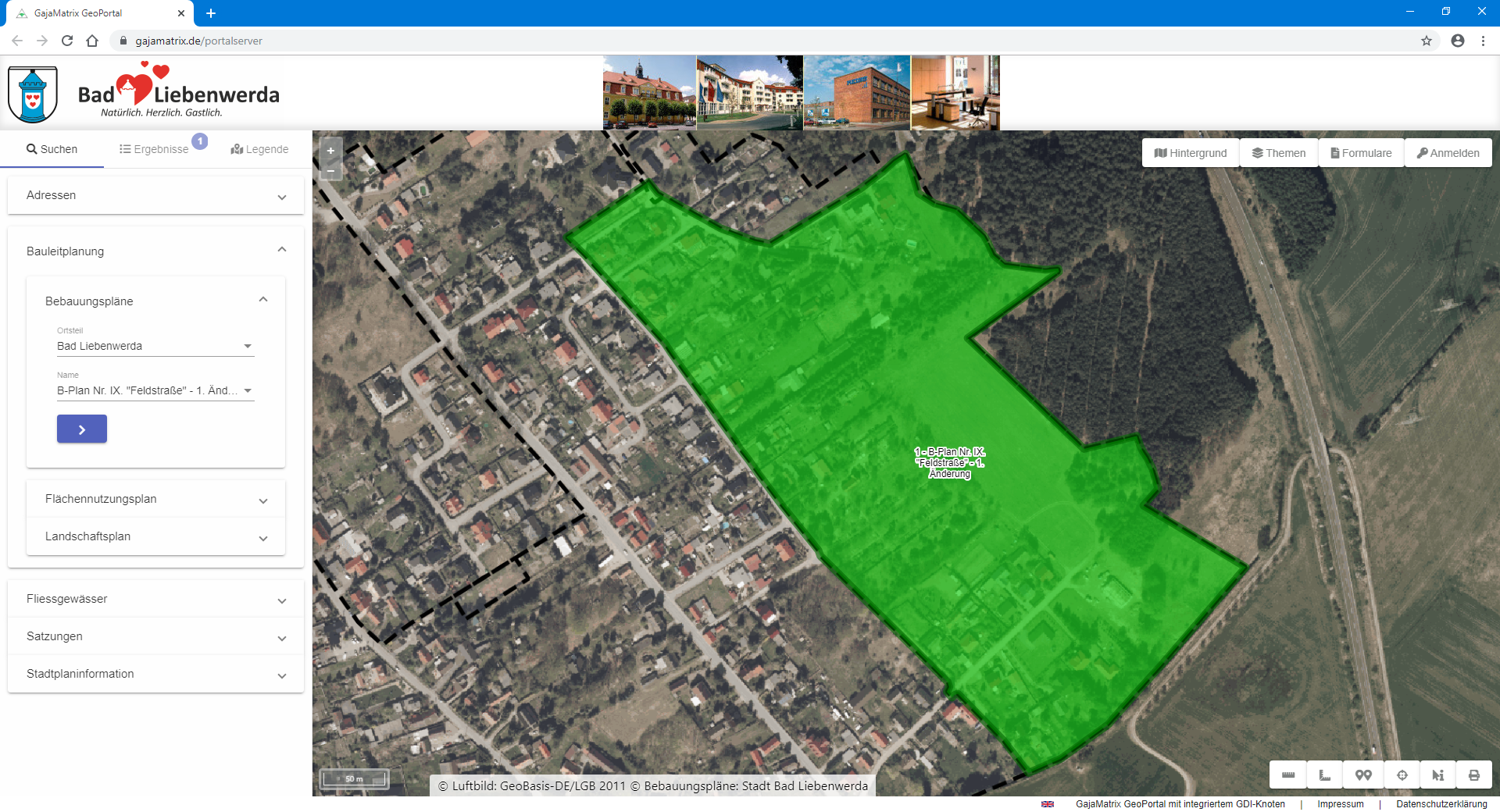Select the area measure tool

1325,775
